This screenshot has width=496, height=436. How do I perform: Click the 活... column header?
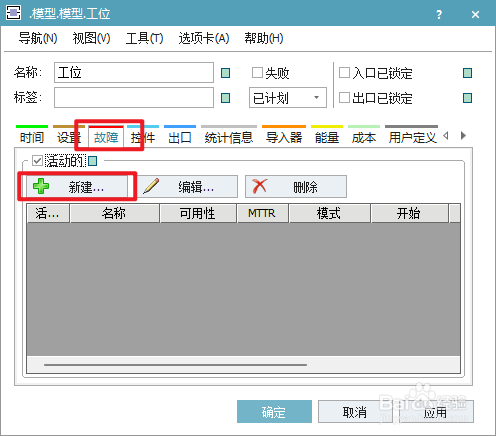coord(48,213)
